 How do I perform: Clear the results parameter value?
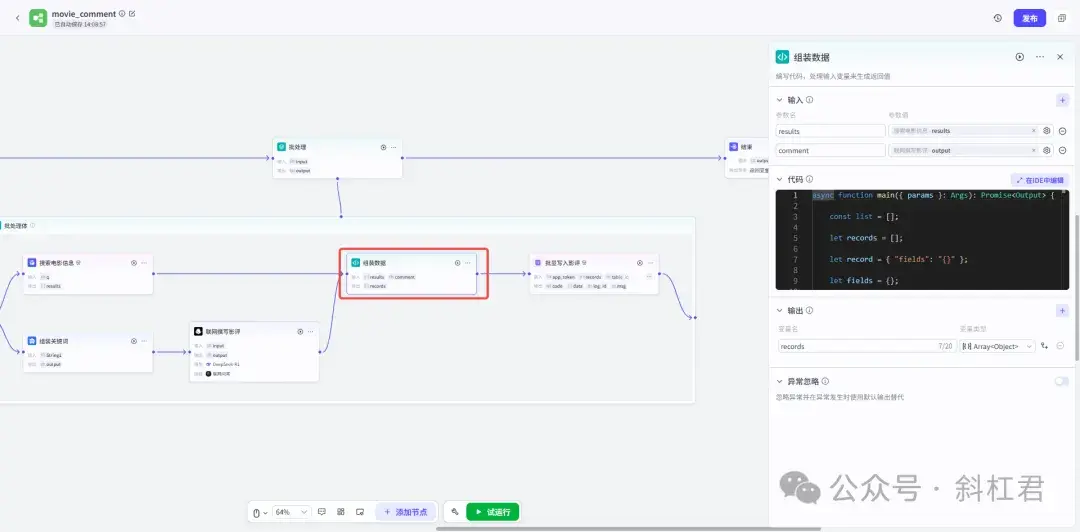pyautogui.click(x=1033, y=130)
